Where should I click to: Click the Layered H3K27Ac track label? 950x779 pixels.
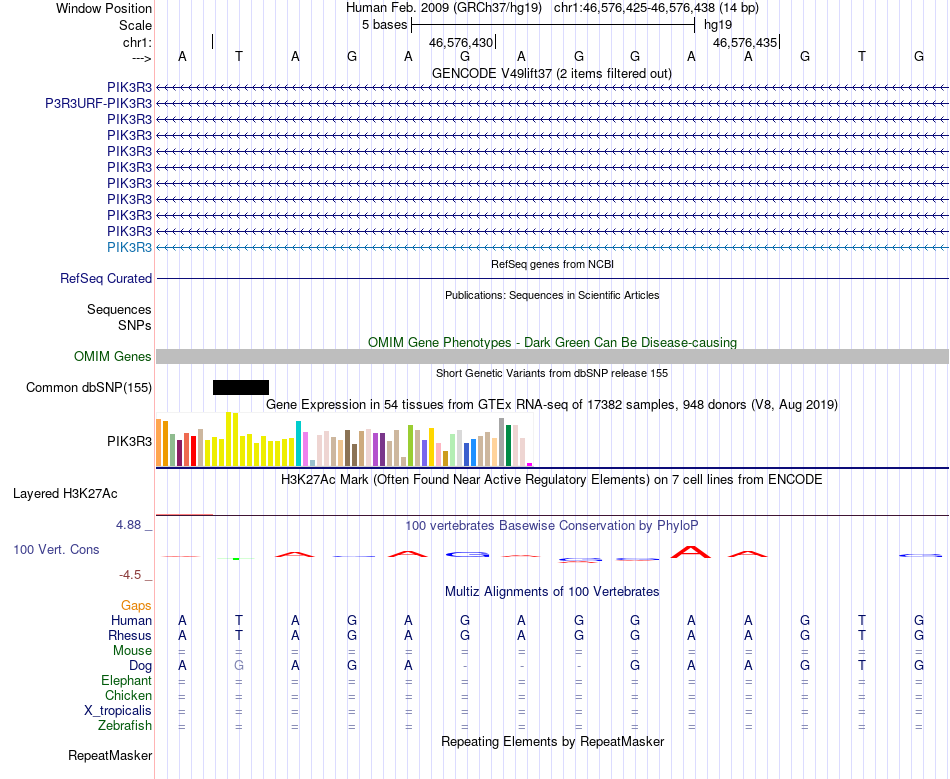tap(65, 494)
